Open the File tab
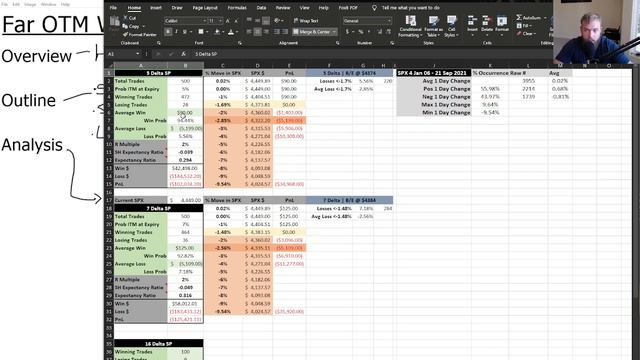Image resolution: width=640 pixels, height=360 pixels. tap(113, 8)
